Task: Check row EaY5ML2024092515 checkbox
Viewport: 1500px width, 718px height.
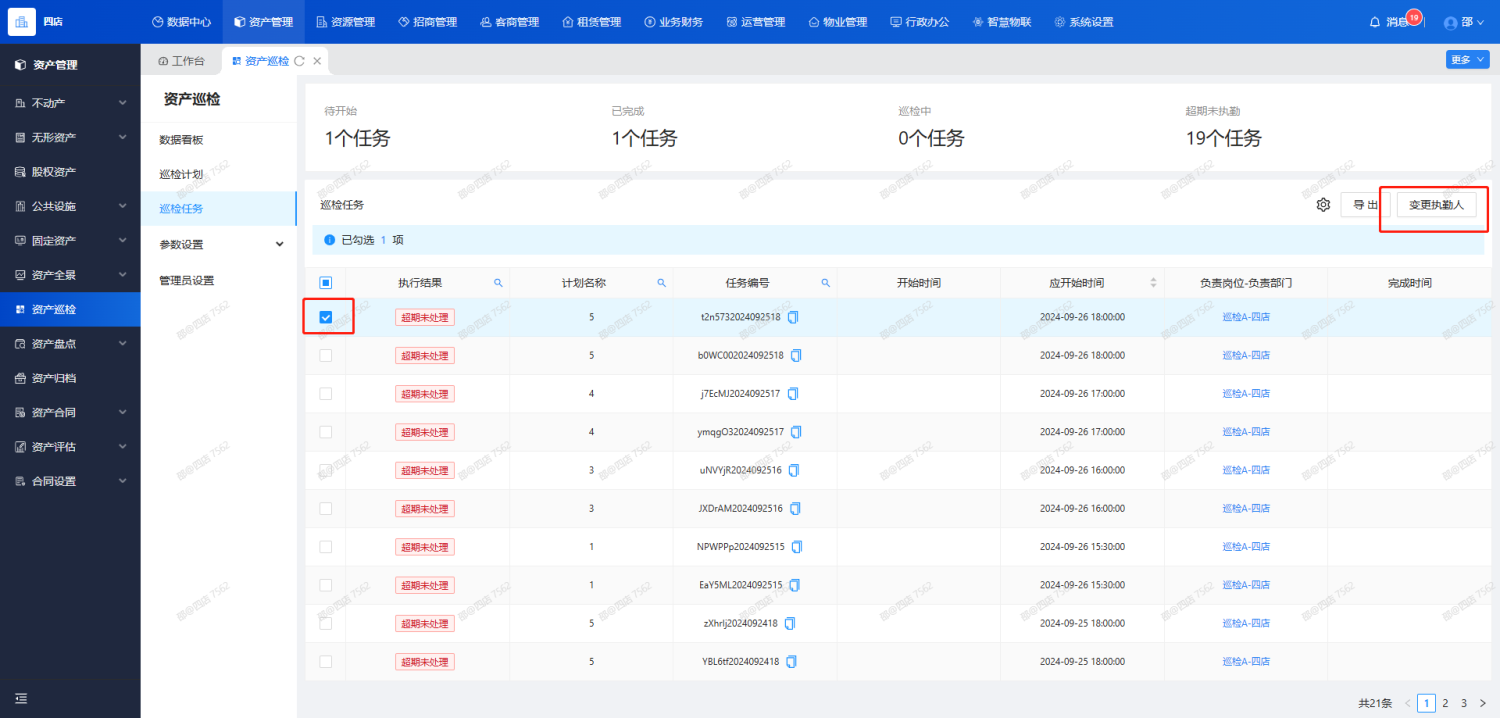Action: tap(325, 585)
